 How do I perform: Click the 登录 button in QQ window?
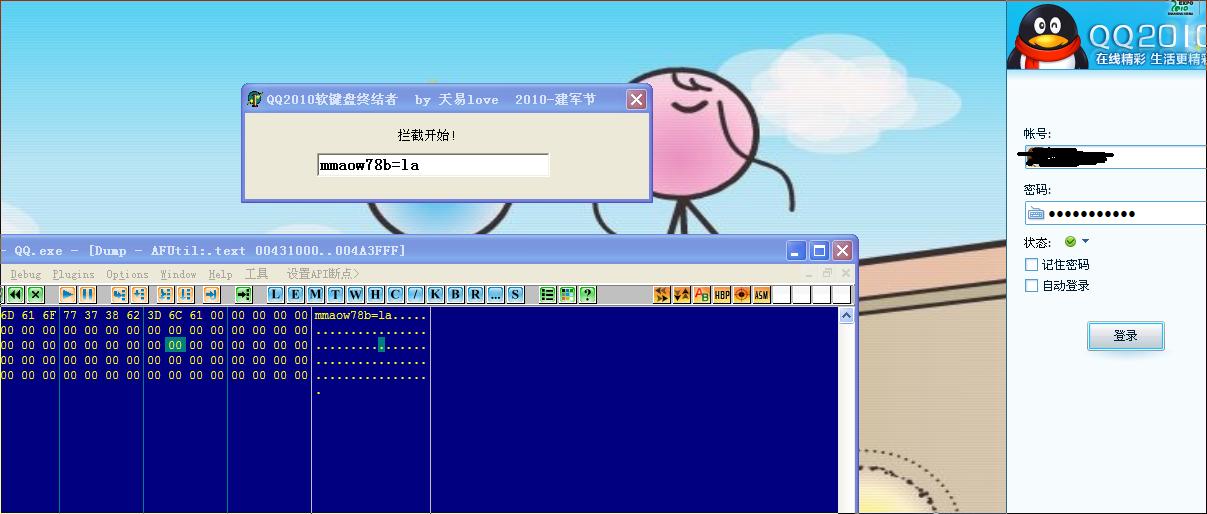pyautogui.click(x=1126, y=336)
